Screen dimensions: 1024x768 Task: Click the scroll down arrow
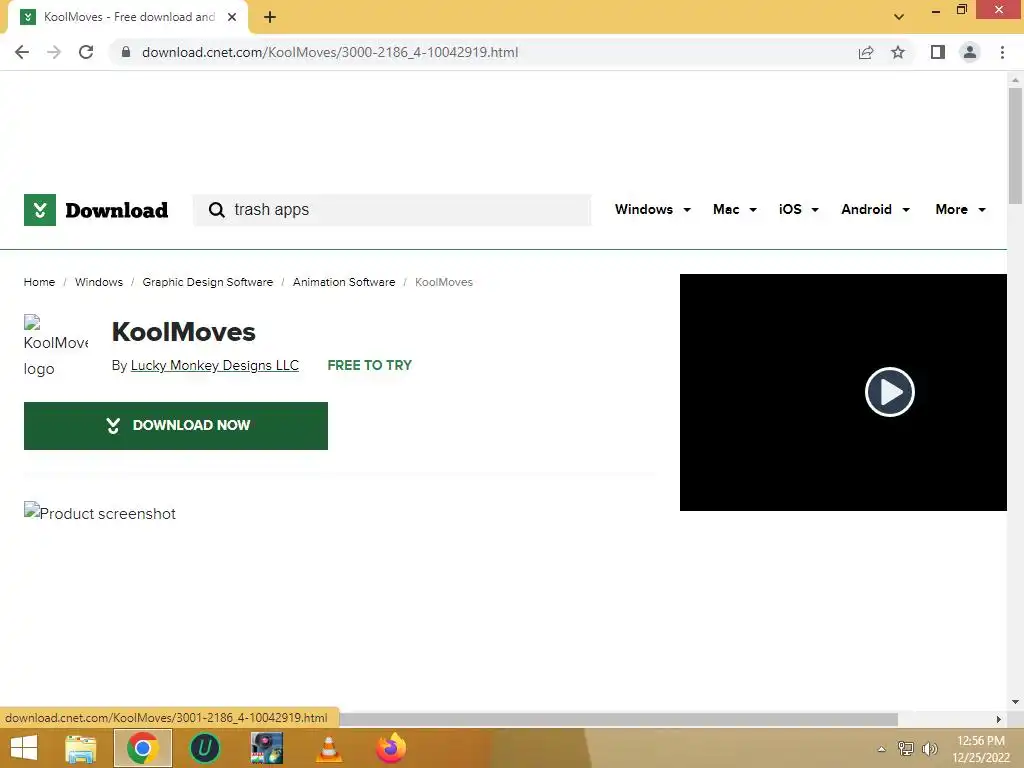point(1015,703)
